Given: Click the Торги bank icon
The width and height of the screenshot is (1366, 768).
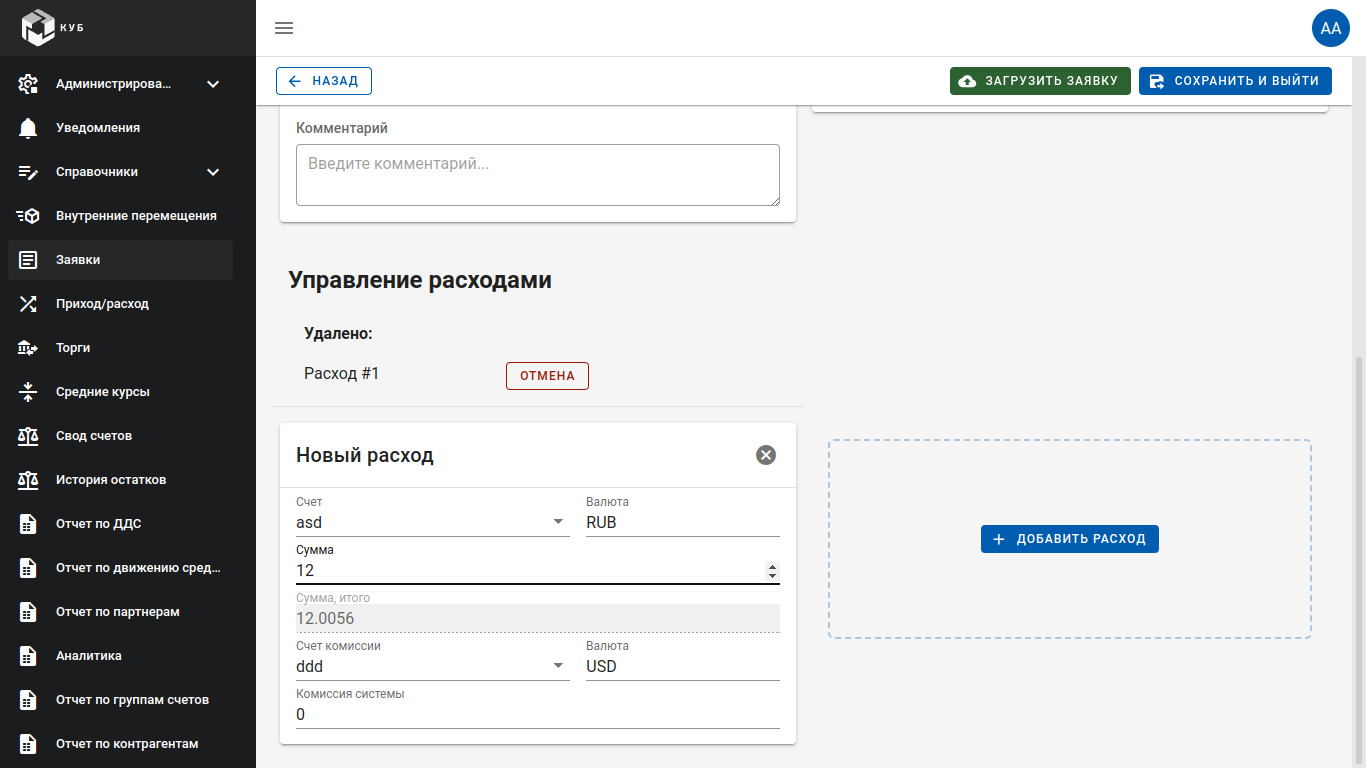Looking at the screenshot, I should coord(28,348).
